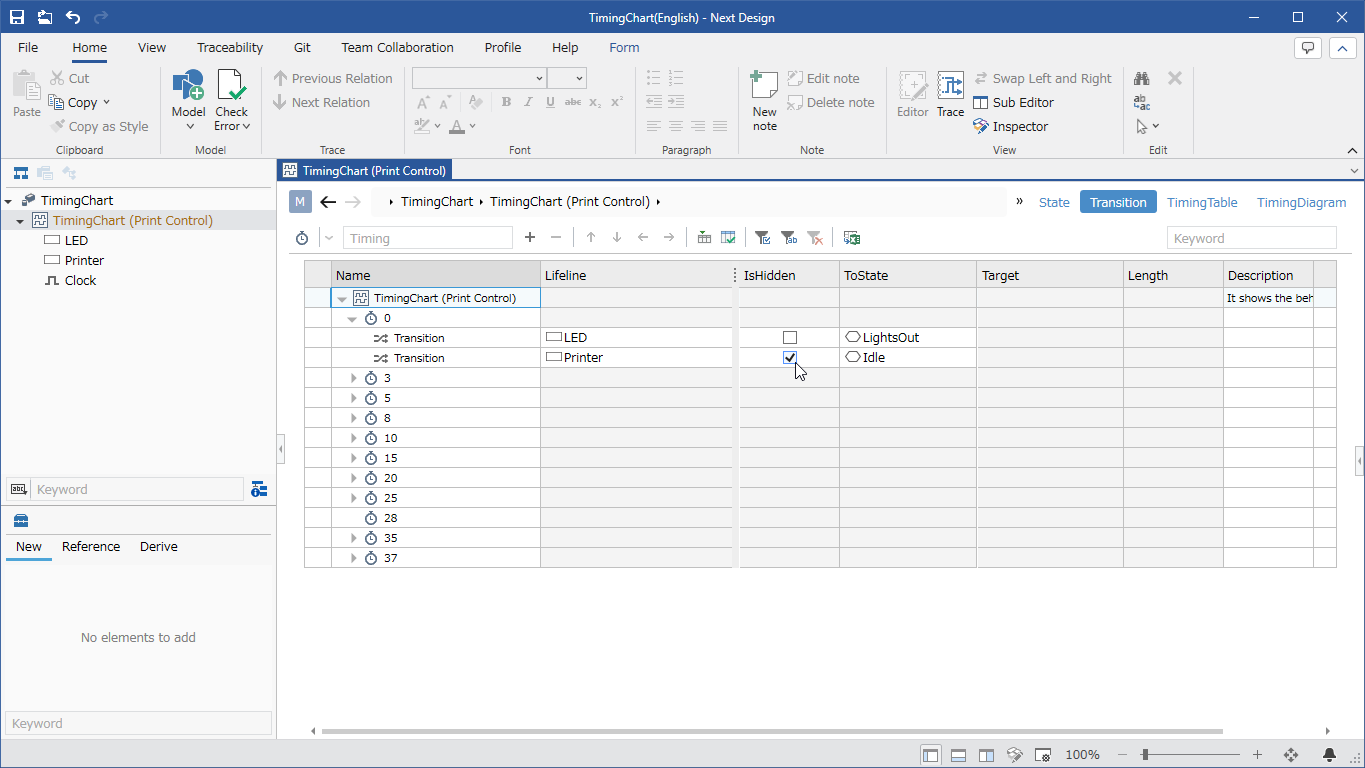The image size is (1365, 768).
Task: Click the M model badge icon
Action: pos(300,202)
